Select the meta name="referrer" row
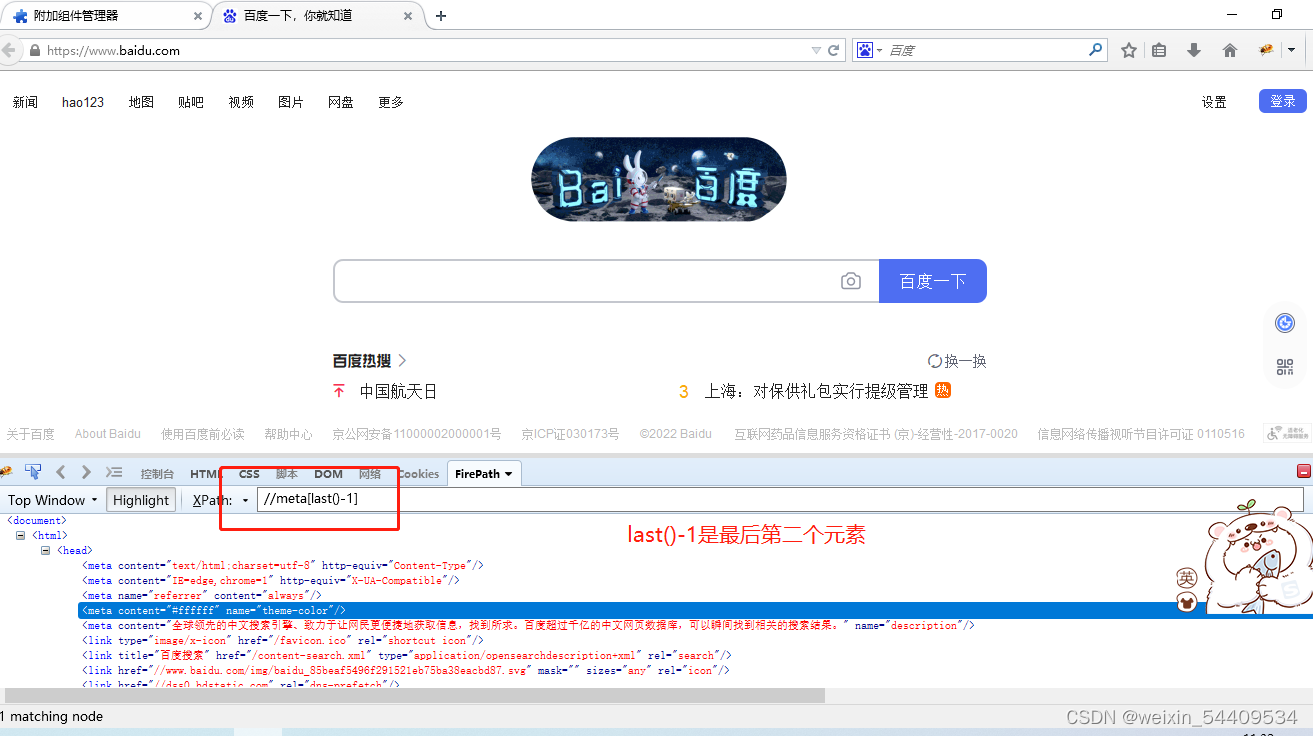Viewport: 1313px width, 736px height. click(203, 595)
